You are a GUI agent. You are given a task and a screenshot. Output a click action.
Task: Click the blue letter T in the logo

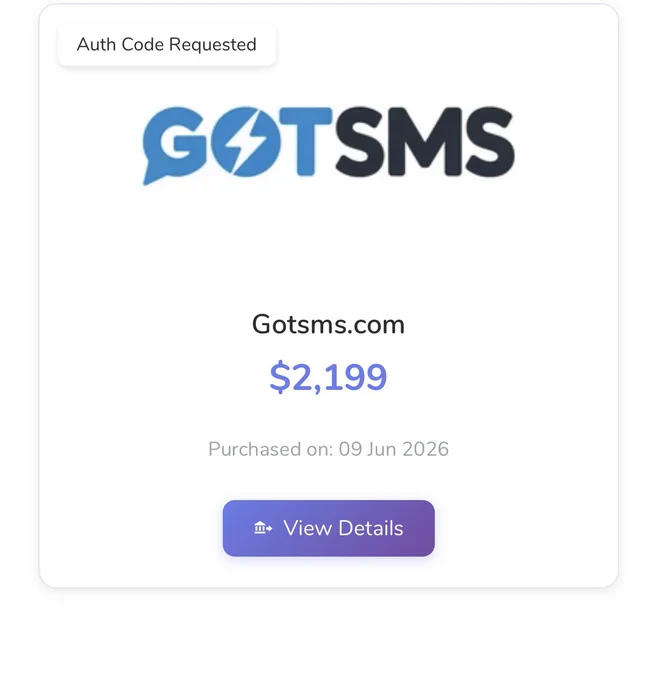coord(305,142)
